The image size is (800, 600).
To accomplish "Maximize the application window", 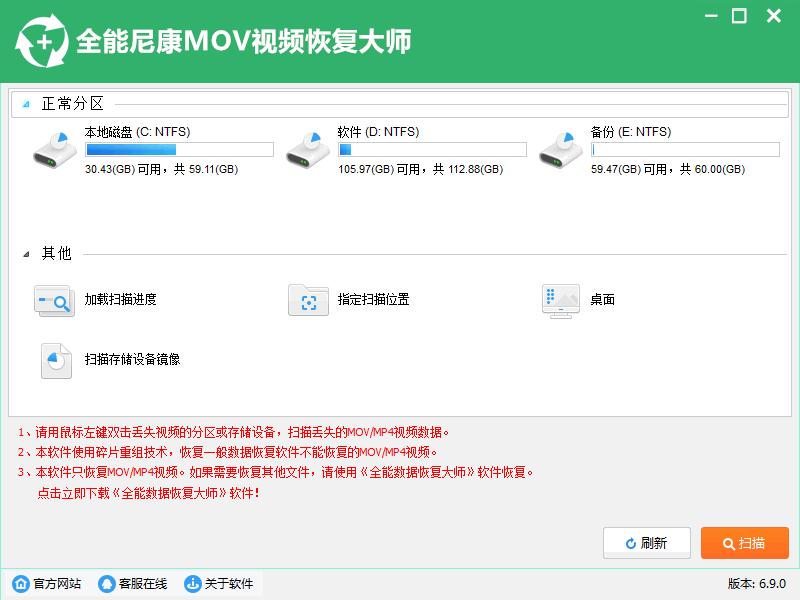I will coord(739,16).
